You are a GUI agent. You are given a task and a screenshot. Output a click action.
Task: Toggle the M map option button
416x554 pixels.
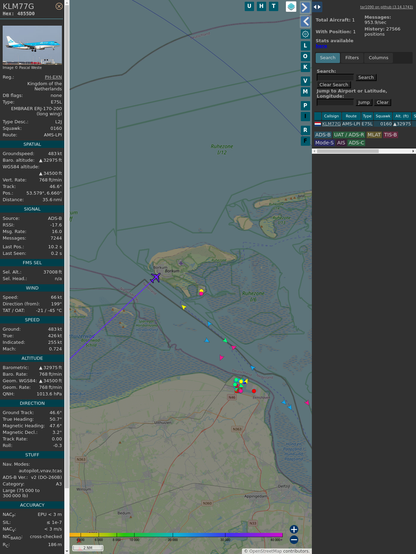coord(305,92)
